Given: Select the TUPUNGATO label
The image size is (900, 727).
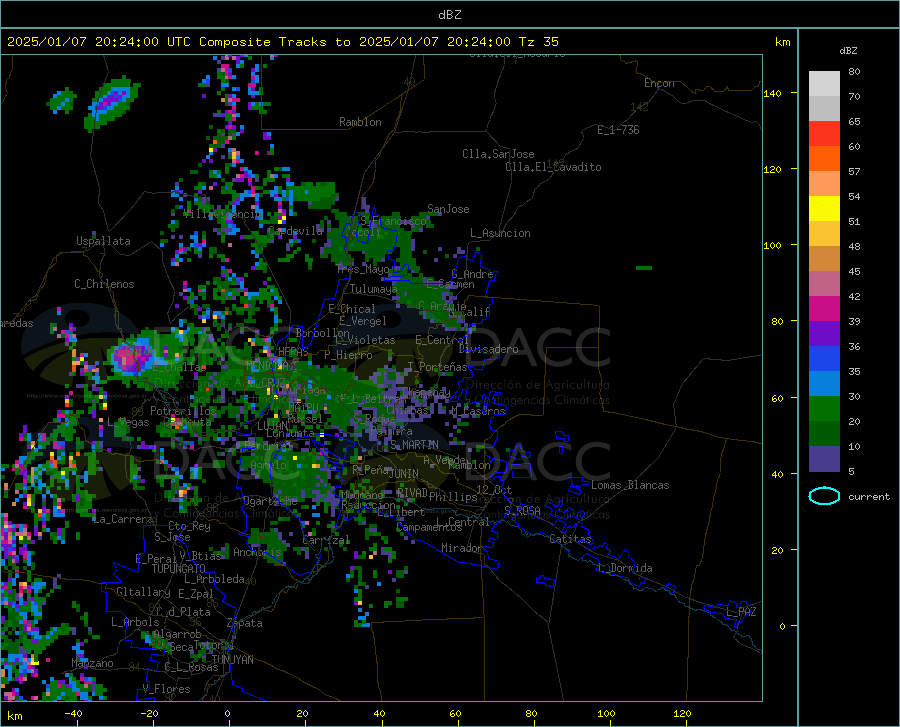Looking at the screenshot, I should (179, 569).
